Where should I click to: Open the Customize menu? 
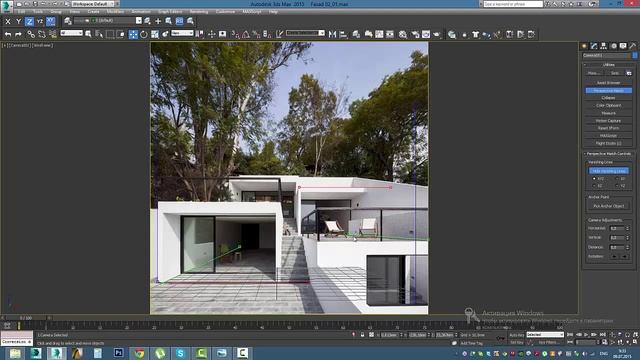coord(225,12)
